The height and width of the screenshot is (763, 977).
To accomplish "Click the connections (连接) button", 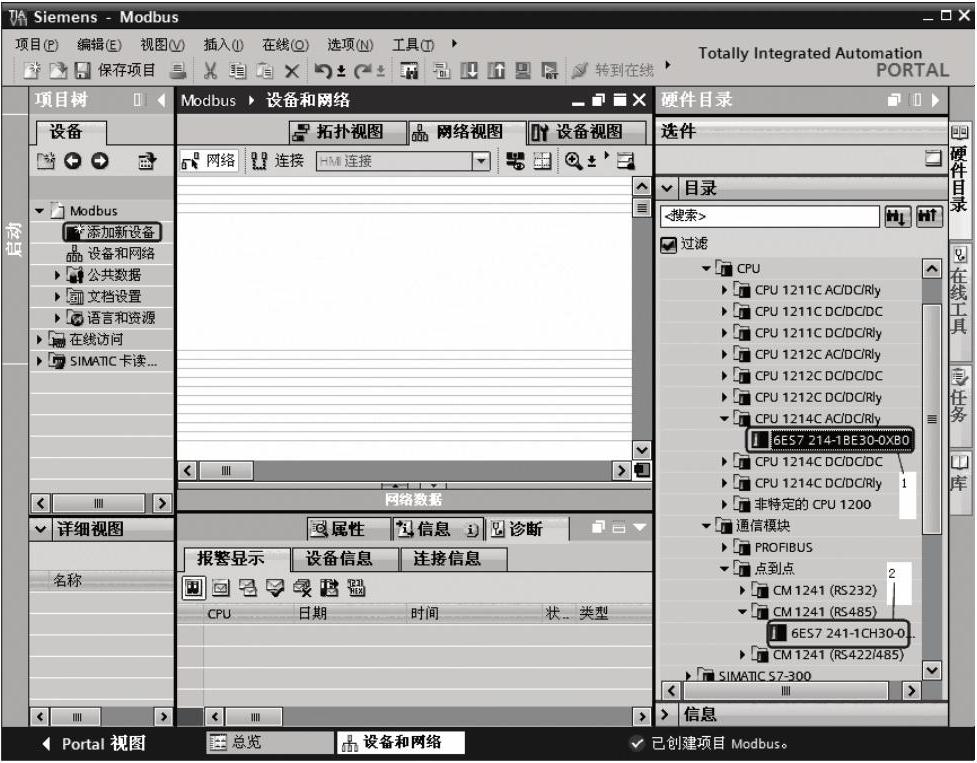I will [277, 161].
